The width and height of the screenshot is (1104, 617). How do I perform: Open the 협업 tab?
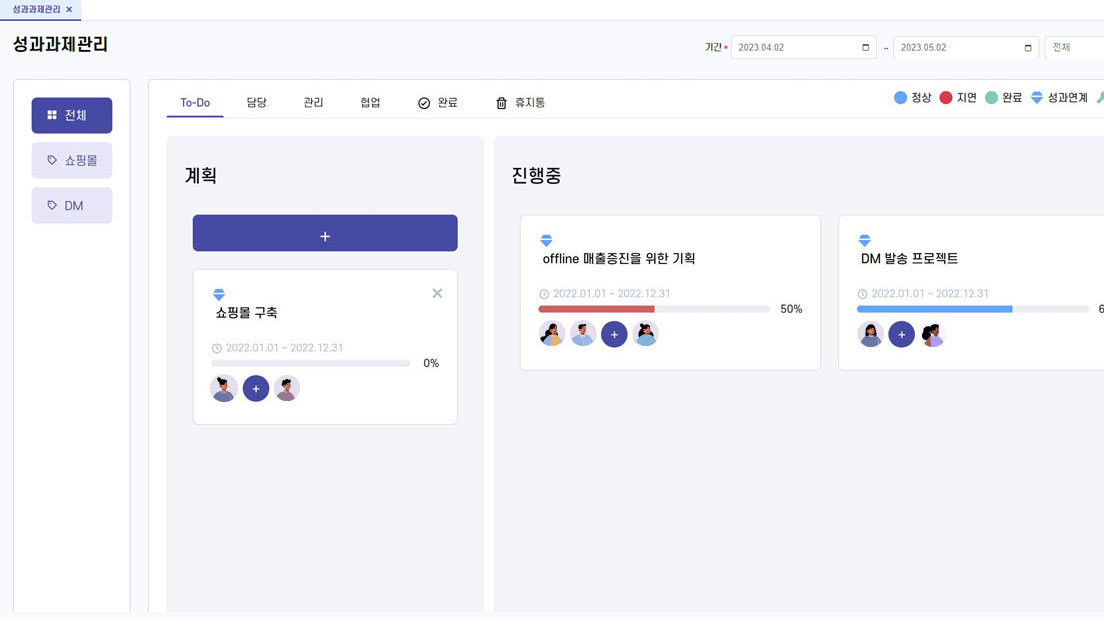click(370, 103)
